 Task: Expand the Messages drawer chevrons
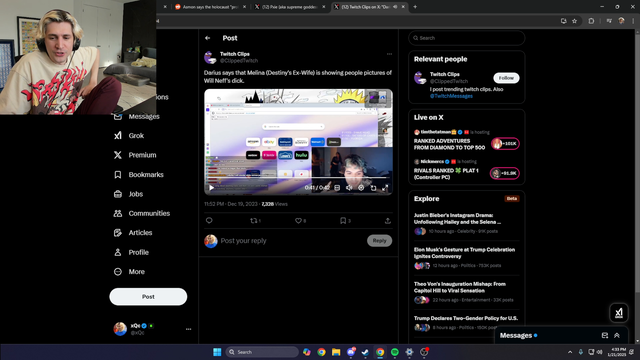[x=617, y=336]
